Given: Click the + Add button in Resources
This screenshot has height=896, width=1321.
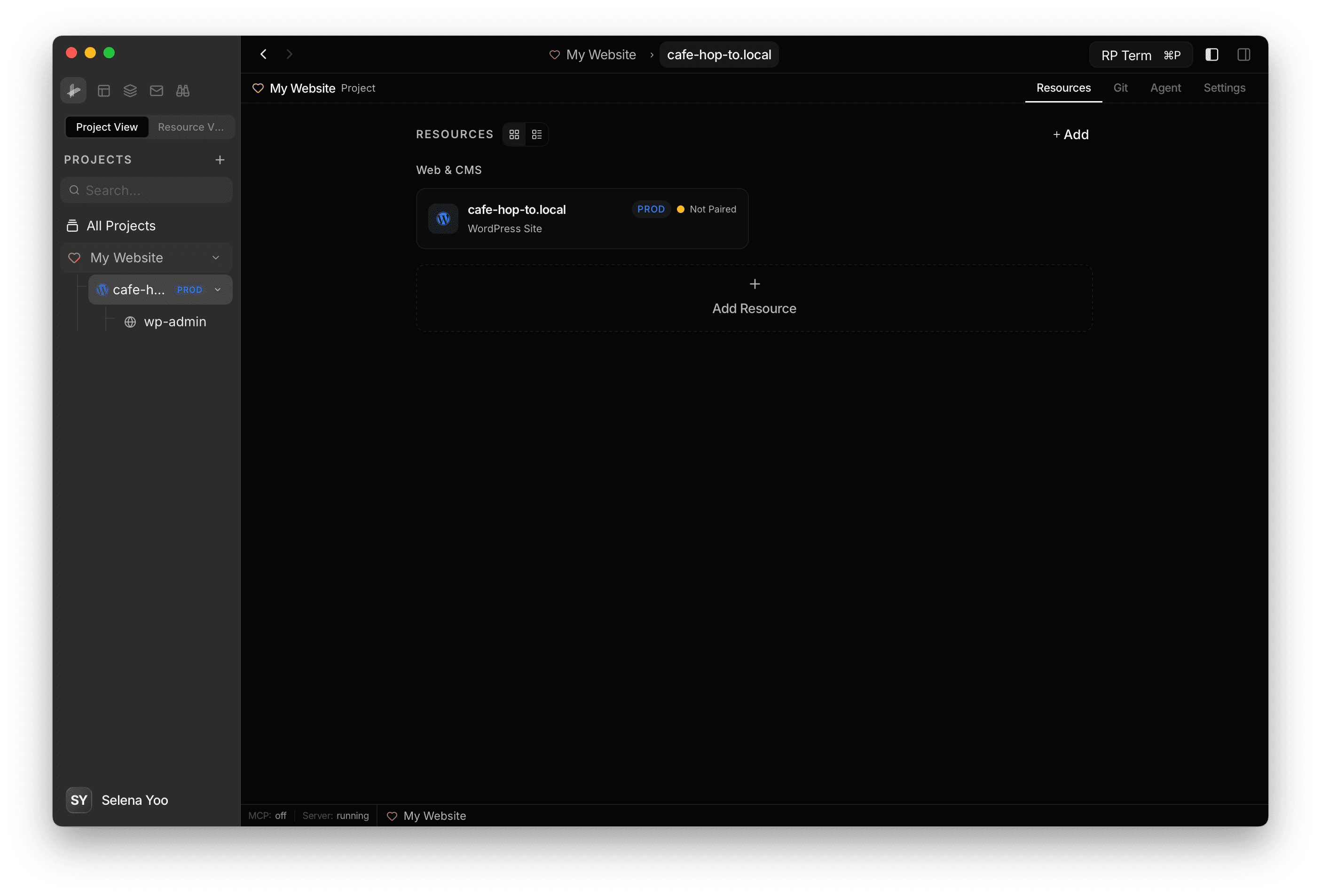Looking at the screenshot, I should tap(1070, 135).
